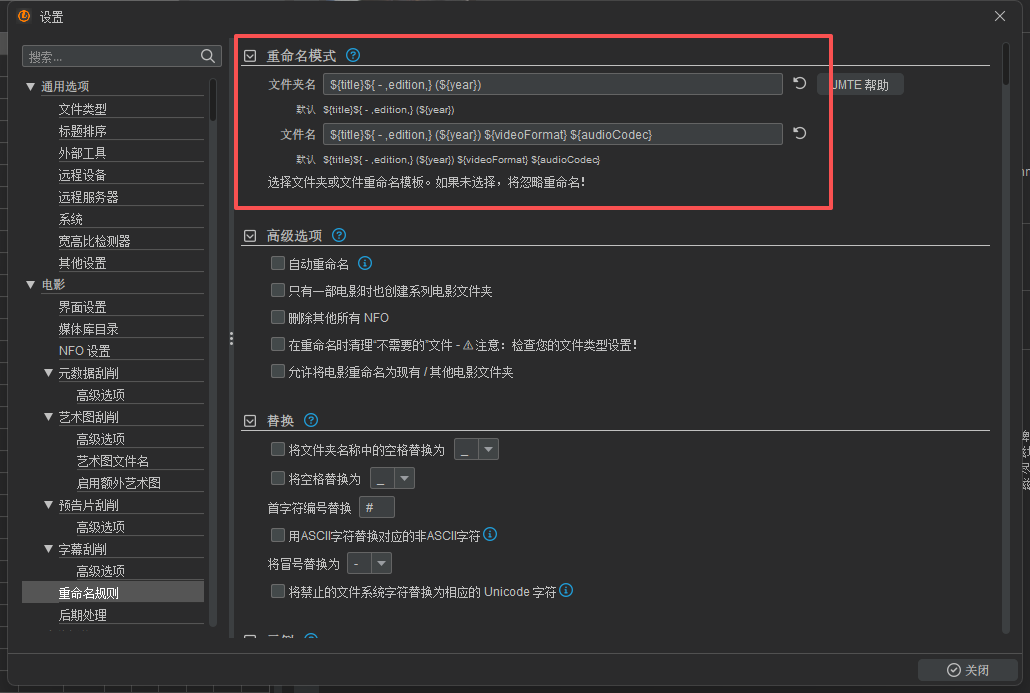Toggle 删除其他所有 NFO checkbox
This screenshot has height=693, width=1030.
click(x=278, y=317)
